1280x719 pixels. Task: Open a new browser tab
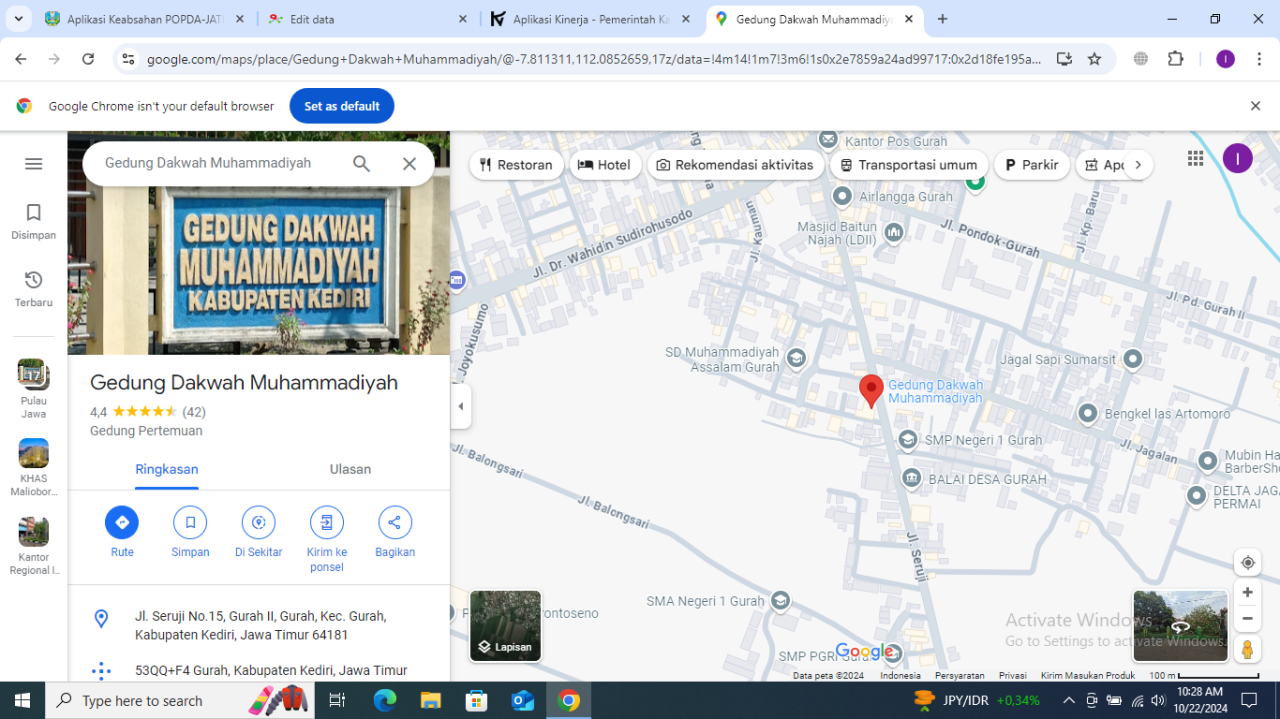[x=942, y=19]
